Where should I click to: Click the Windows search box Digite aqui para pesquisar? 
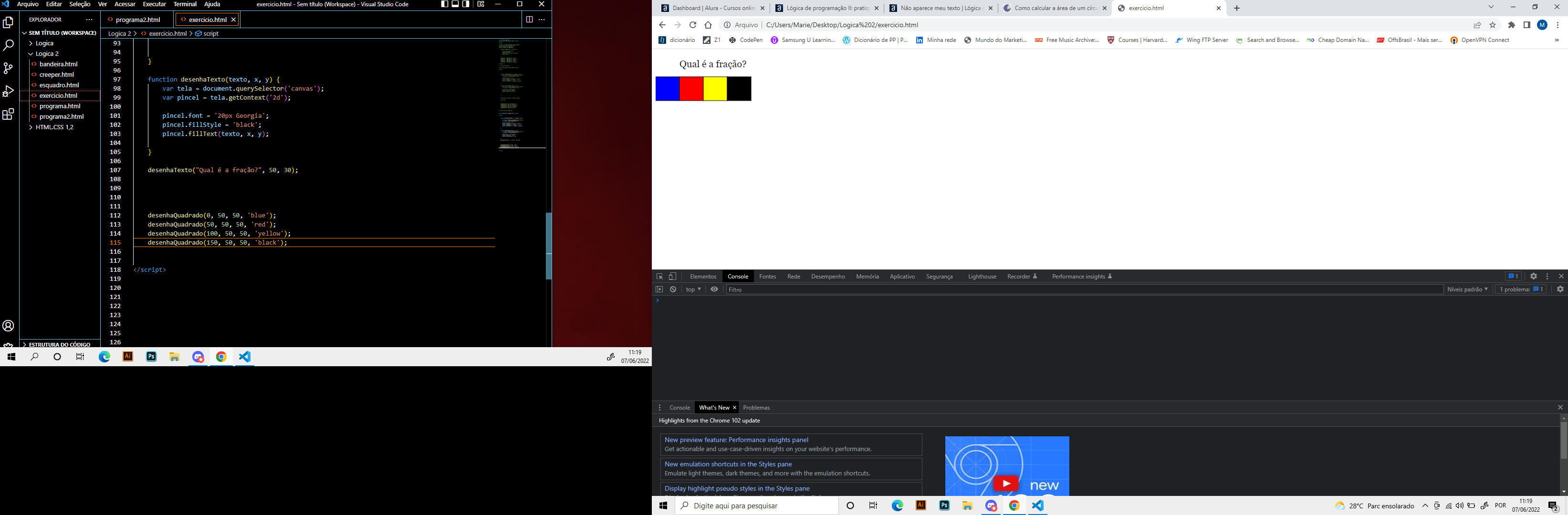click(757, 506)
